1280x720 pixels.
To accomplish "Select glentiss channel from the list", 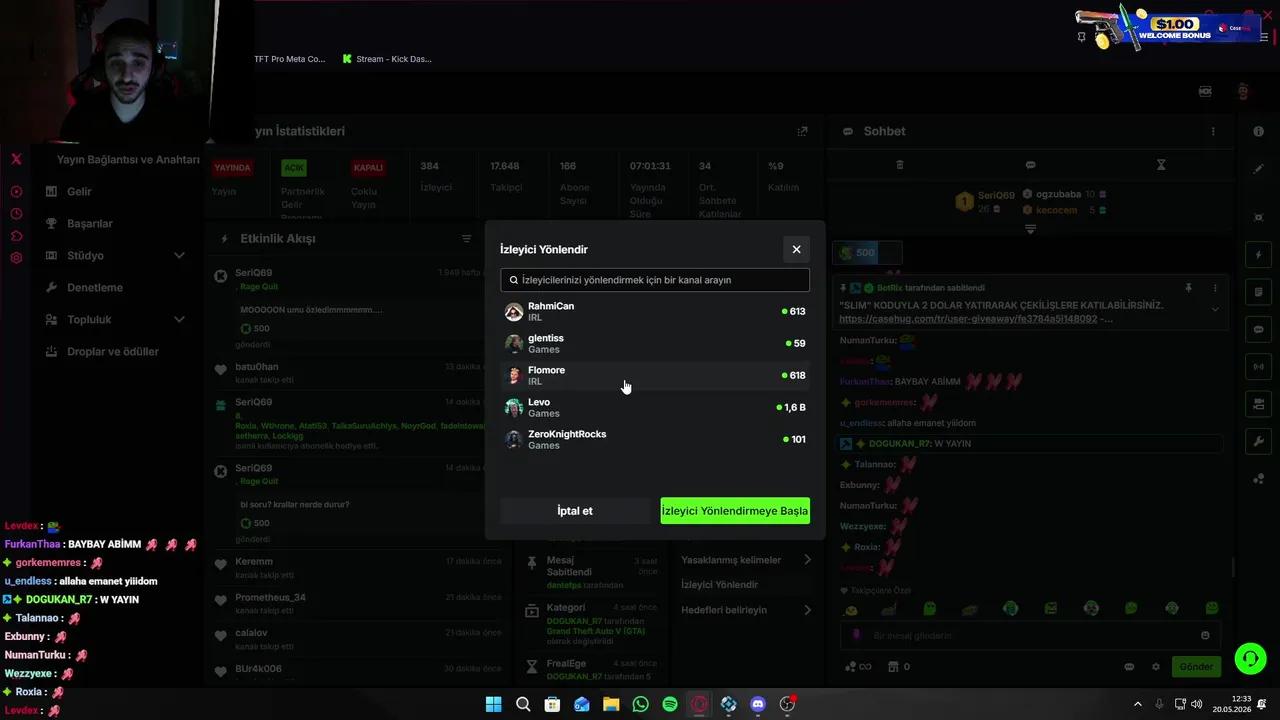I will pos(655,343).
